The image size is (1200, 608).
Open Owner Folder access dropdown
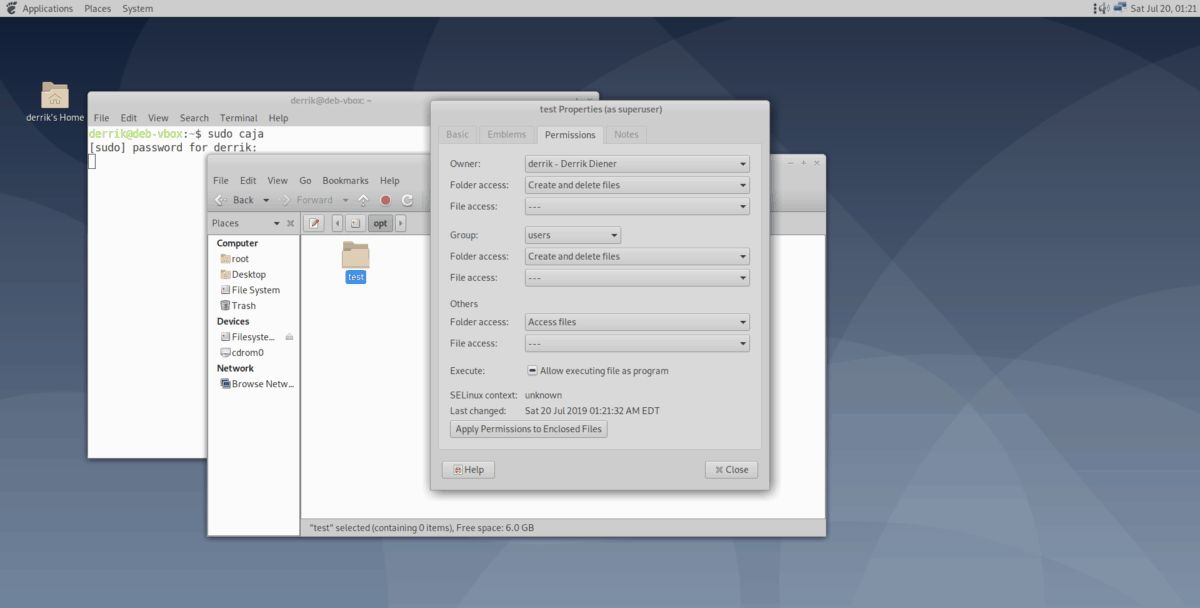tap(637, 185)
